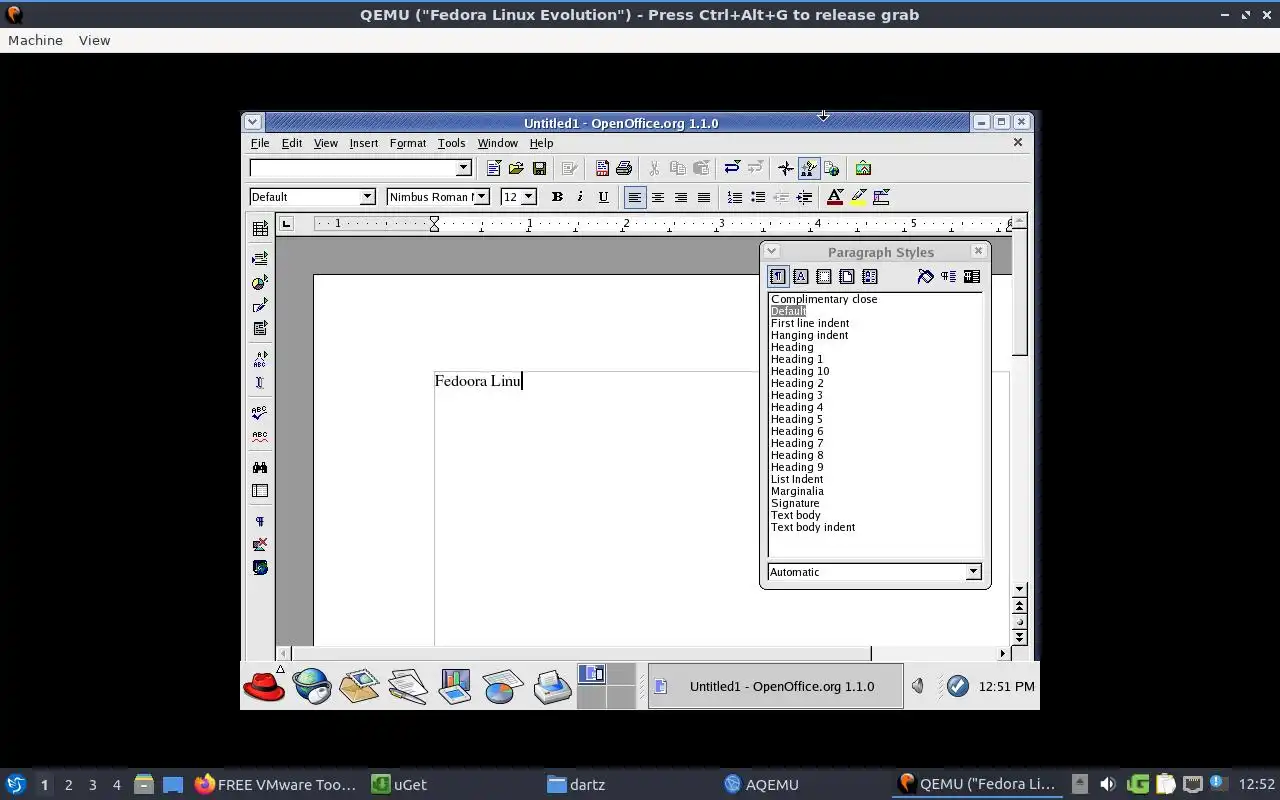Open the View menu in OpenOffice
This screenshot has width=1280, height=800.
[x=326, y=143]
